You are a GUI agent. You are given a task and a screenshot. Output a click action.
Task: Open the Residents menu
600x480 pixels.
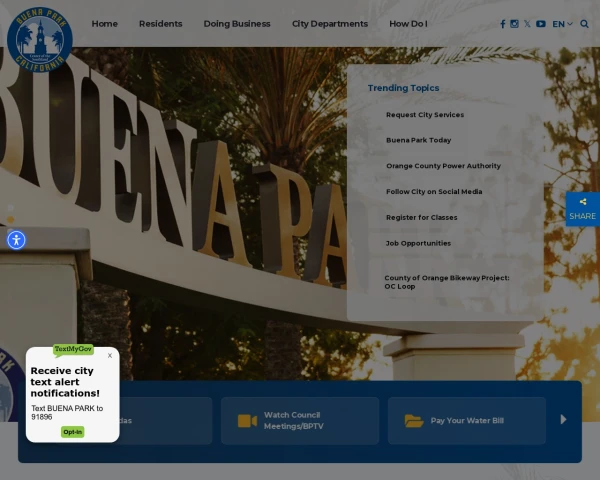(x=161, y=24)
